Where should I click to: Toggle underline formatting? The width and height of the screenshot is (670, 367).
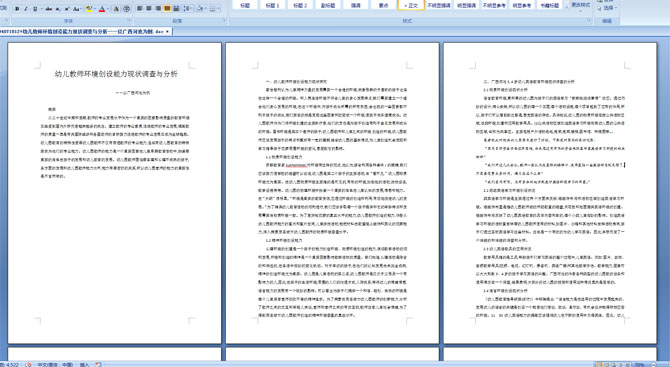tap(35, 9)
